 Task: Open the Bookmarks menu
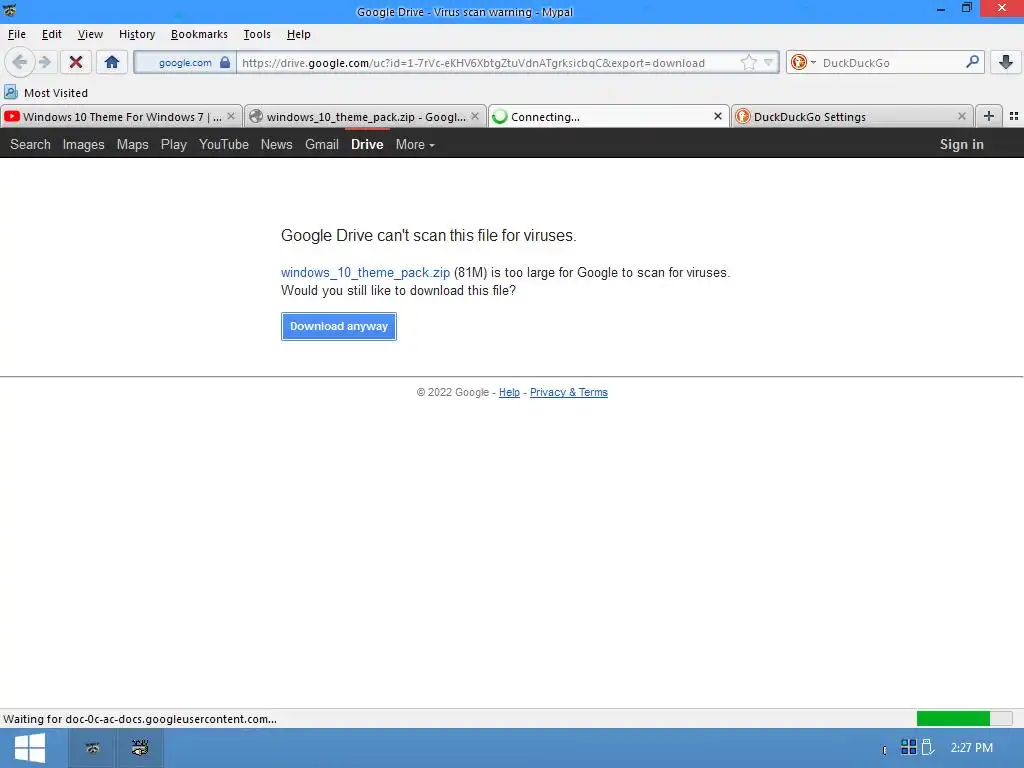pyautogui.click(x=199, y=34)
